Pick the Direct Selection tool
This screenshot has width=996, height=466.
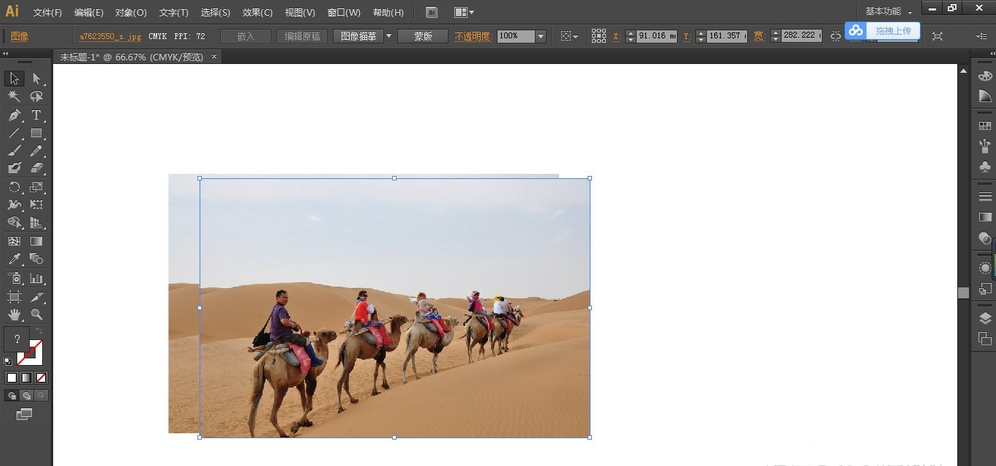pyautogui.click(x=36, y=79)
